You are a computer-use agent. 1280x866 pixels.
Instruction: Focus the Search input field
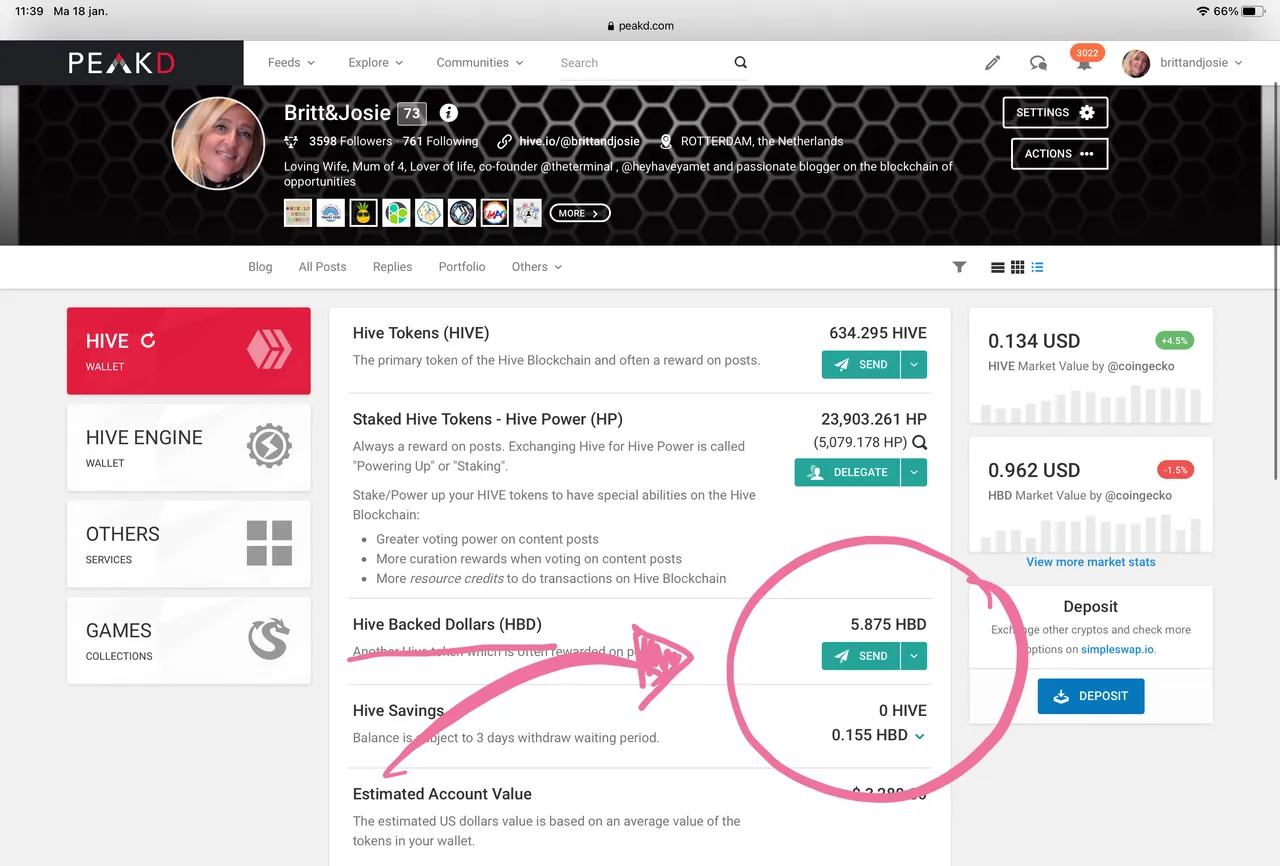point(645,63)
